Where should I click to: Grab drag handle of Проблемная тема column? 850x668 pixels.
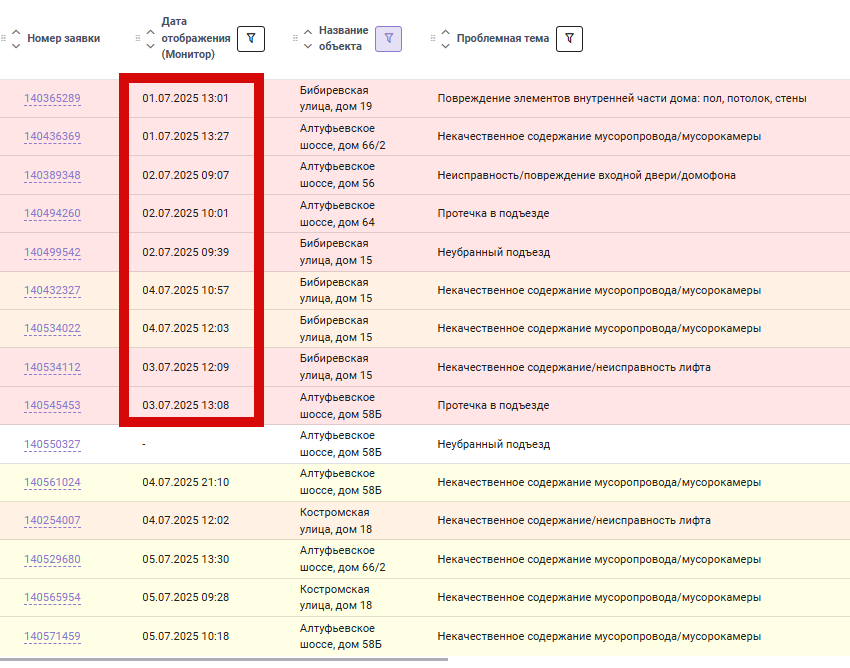pos(433,38)
